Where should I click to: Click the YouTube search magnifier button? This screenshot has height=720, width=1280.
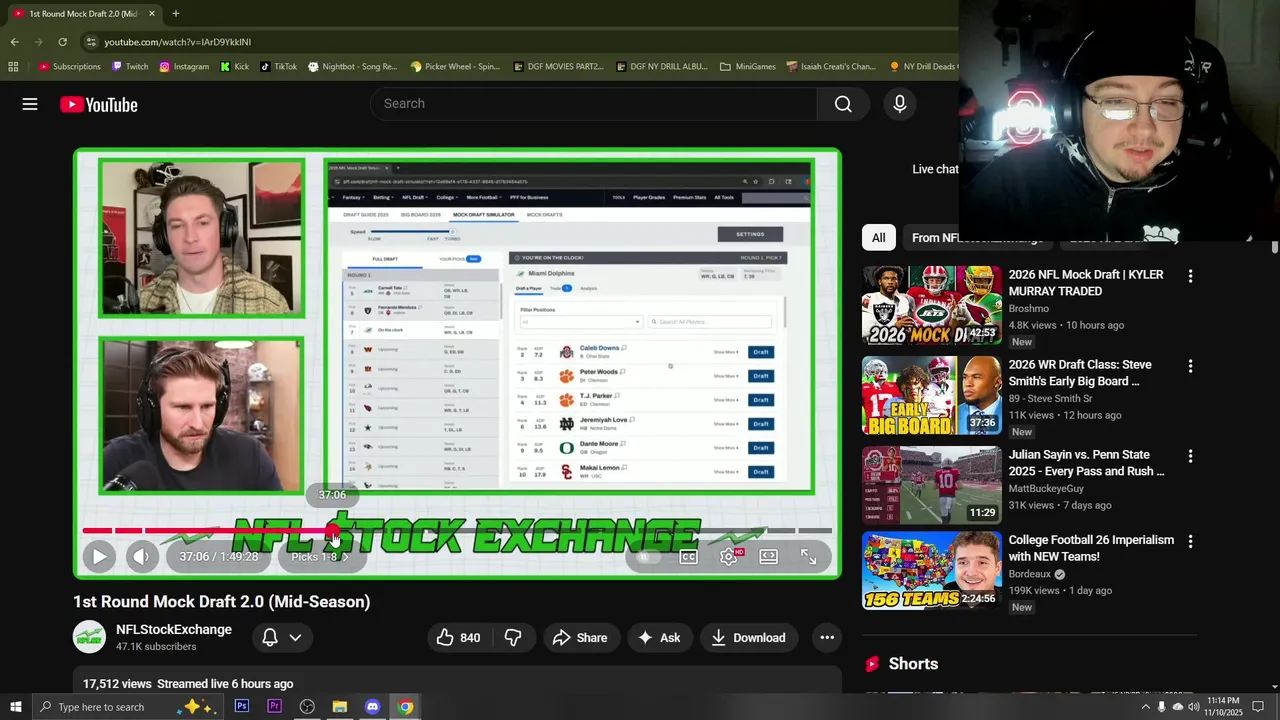[843, 104]
